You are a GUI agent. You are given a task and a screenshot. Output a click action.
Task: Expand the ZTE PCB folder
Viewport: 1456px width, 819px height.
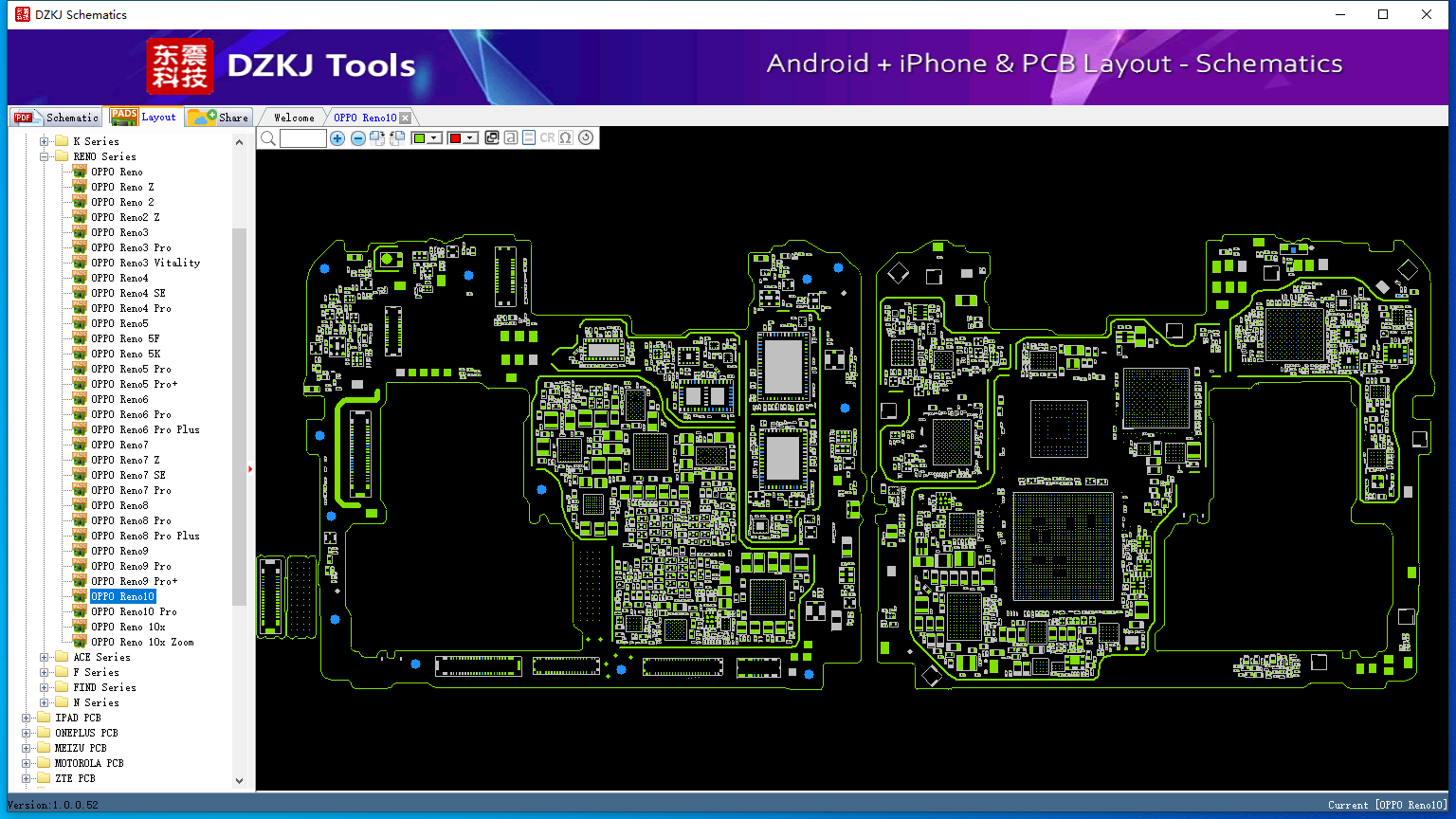point(26,778)
